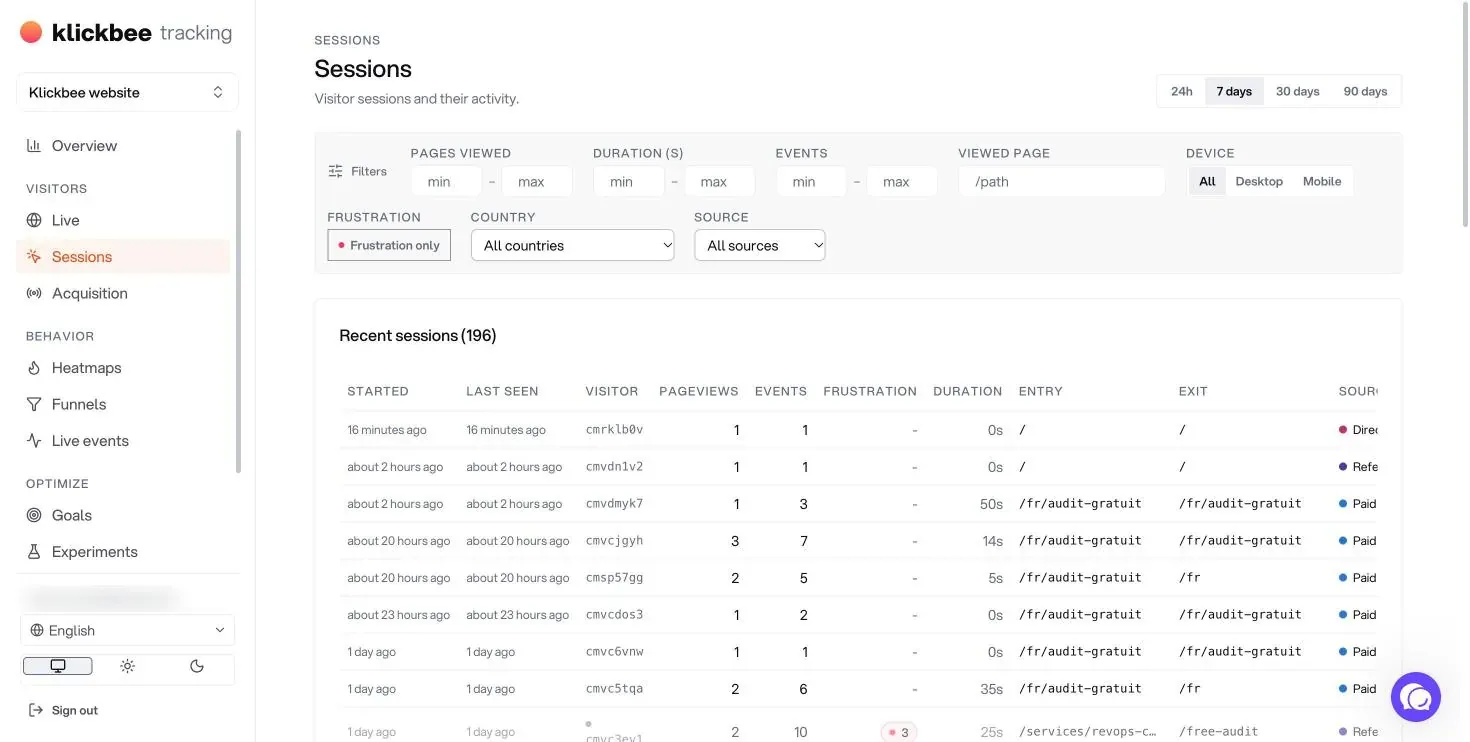The height and width of the screenshot is (742, 1470).
Task: Click the Klickbee orange logo icon
Action: pos(31,32)
